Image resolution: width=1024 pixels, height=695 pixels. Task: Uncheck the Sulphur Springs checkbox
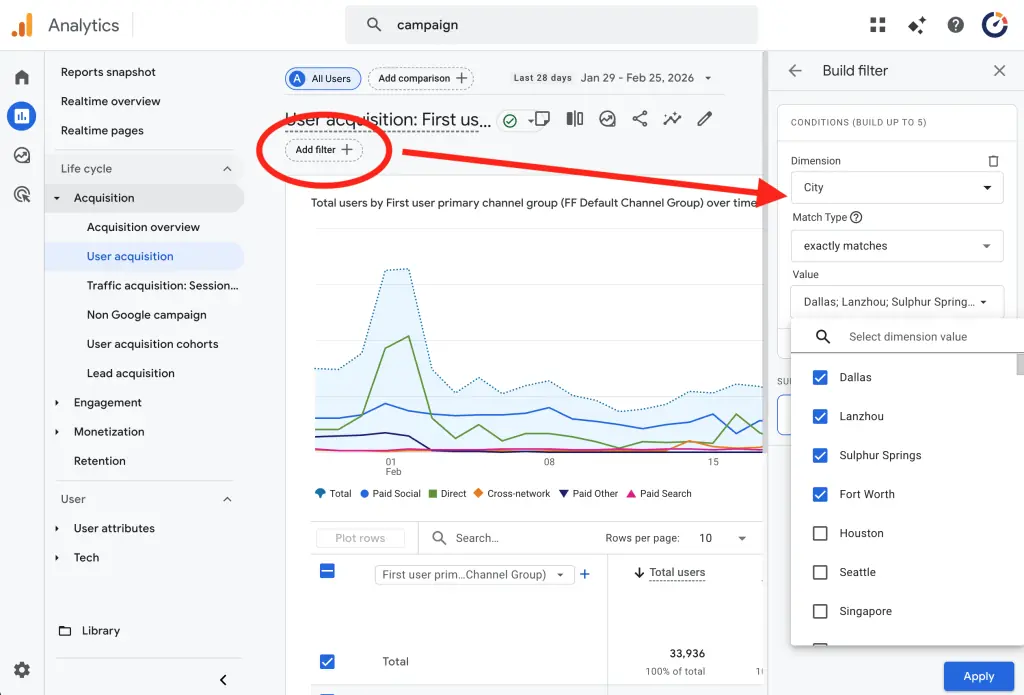[x=820, y=455]
